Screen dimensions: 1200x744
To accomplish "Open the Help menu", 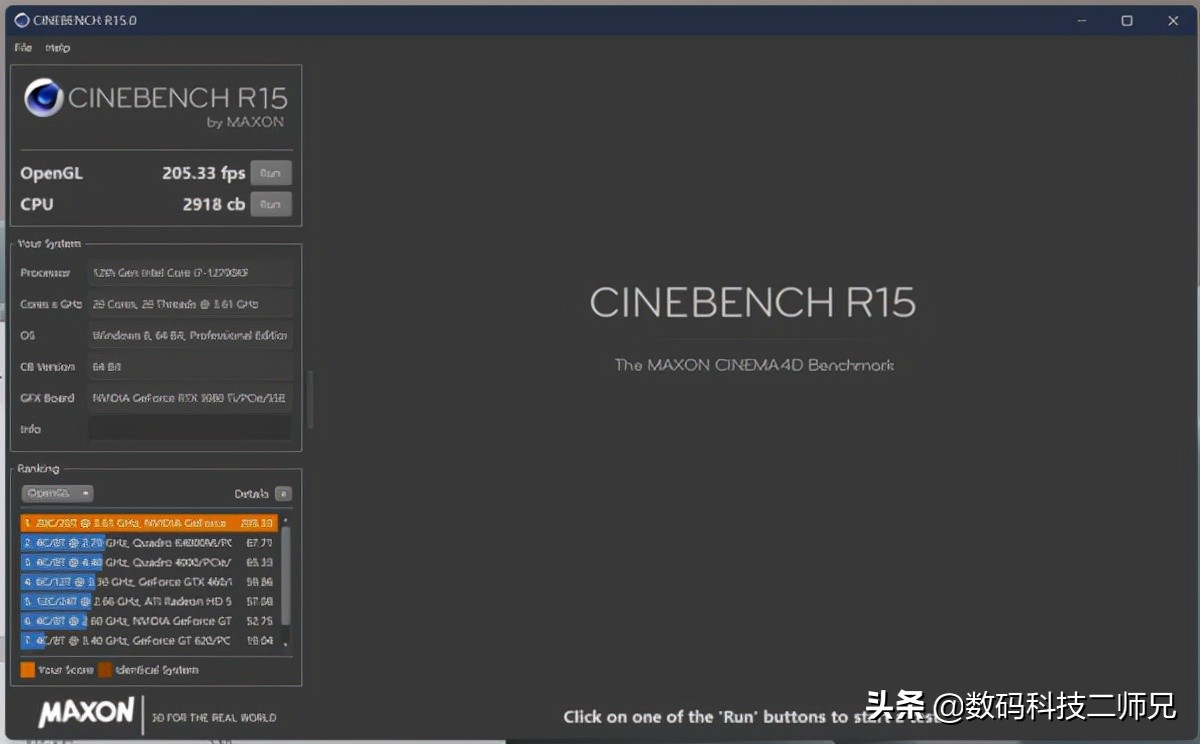I will pyautogui.click(x=57, y=48).
